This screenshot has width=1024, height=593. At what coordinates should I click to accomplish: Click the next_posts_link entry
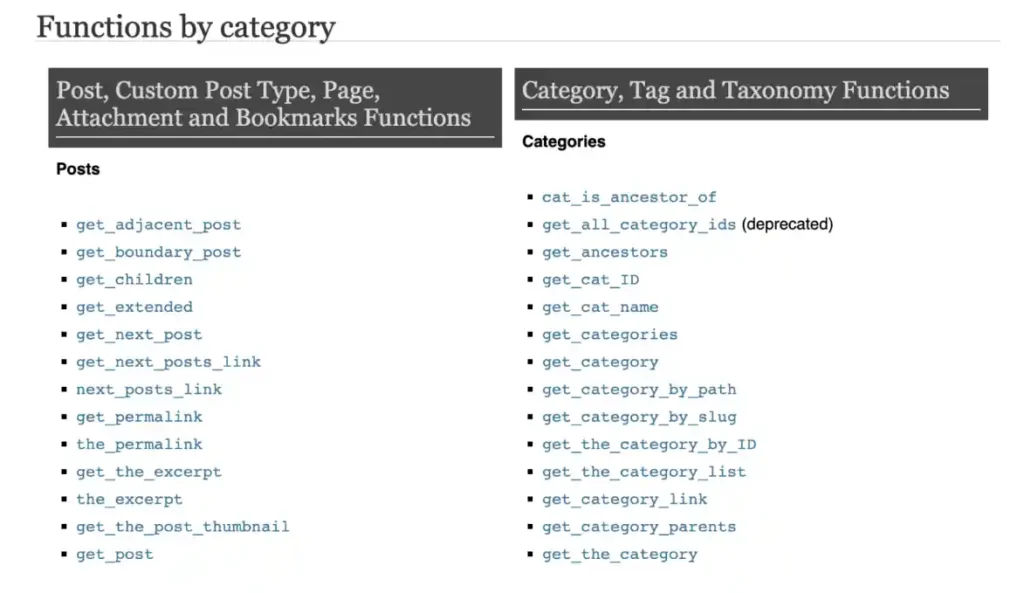click(x=148, y=389)
